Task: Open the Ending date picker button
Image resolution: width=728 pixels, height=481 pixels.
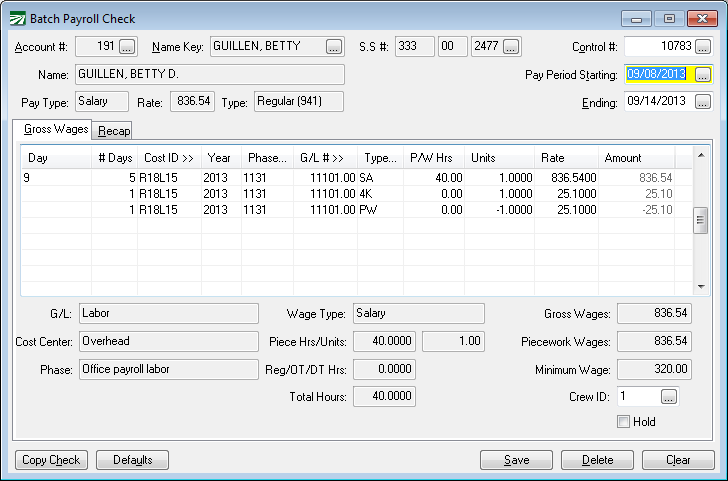Action: (x=703, y=102)
